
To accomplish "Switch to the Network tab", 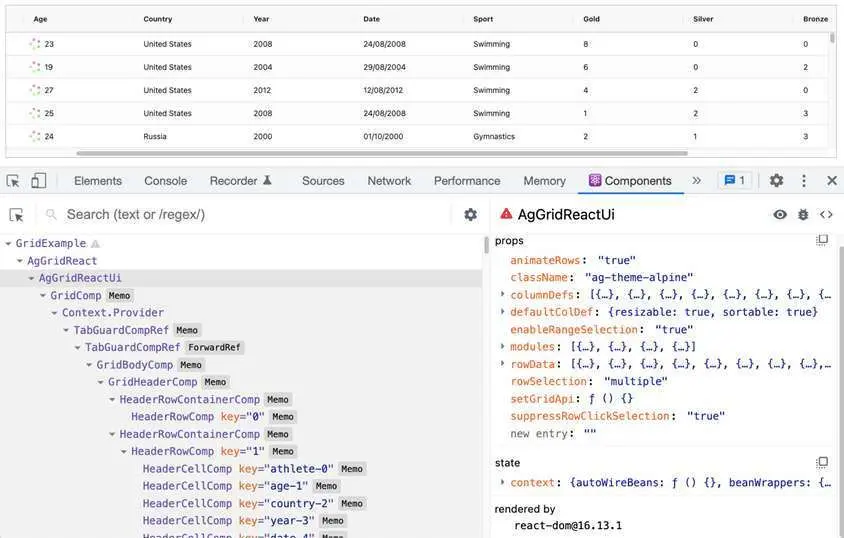I will [389, 181].
